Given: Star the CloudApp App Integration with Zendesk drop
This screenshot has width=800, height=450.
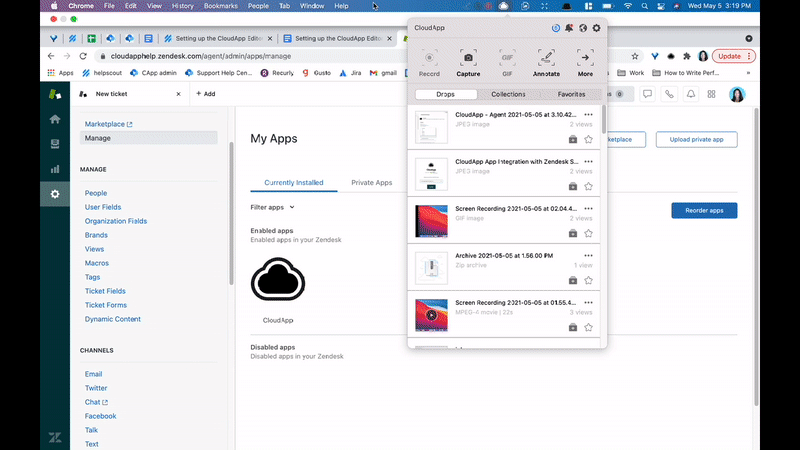Looking at the screenshot, I should [x=588, y=186].
